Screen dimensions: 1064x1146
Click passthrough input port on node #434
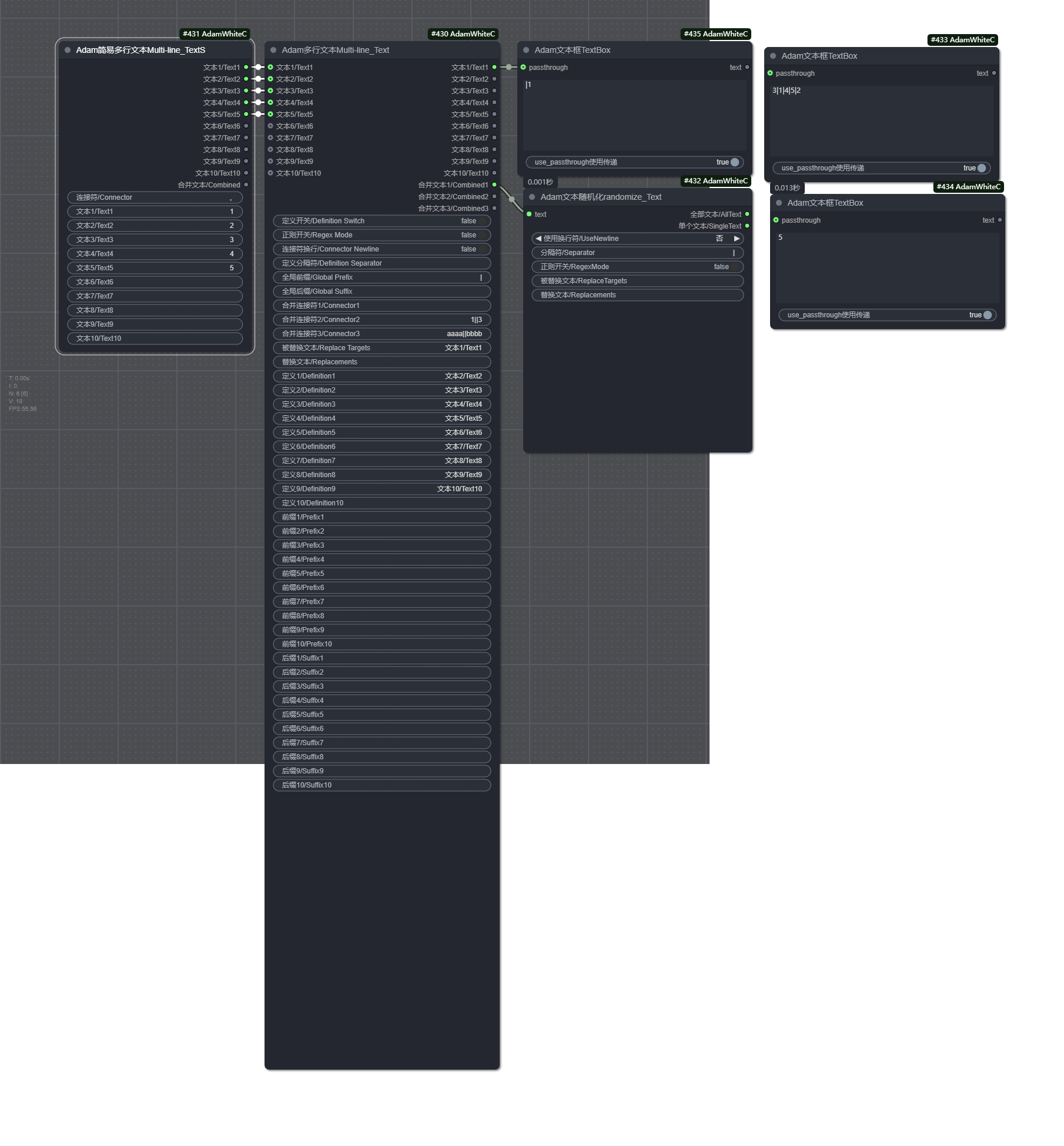(776, 220)
